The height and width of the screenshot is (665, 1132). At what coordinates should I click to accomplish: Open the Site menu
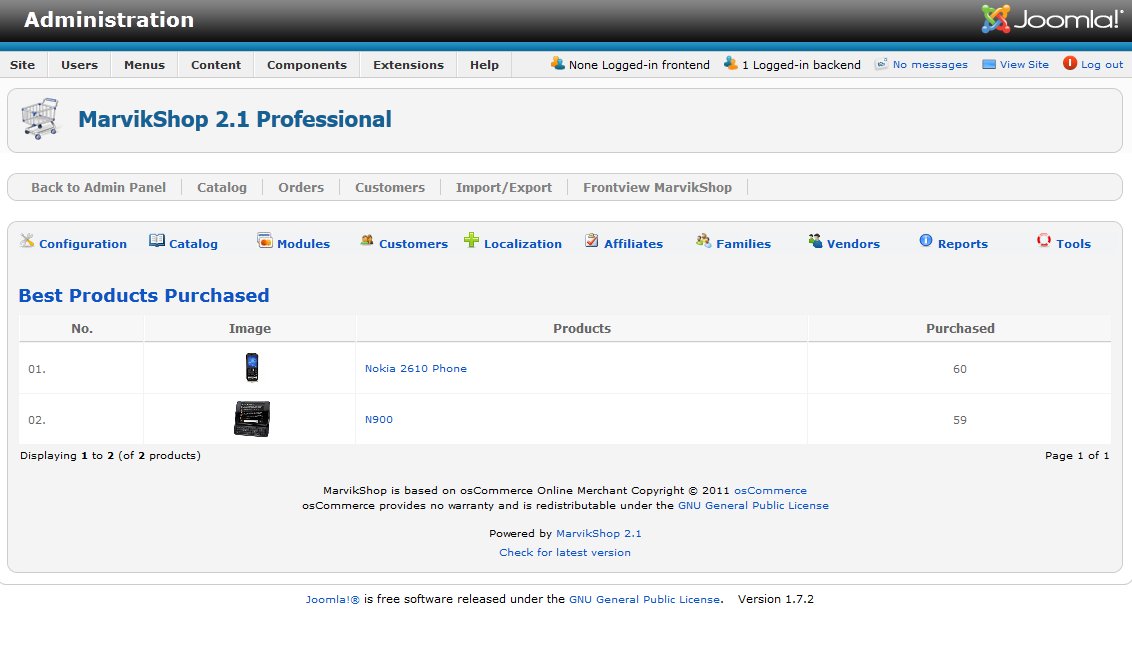tap(22, 65)
